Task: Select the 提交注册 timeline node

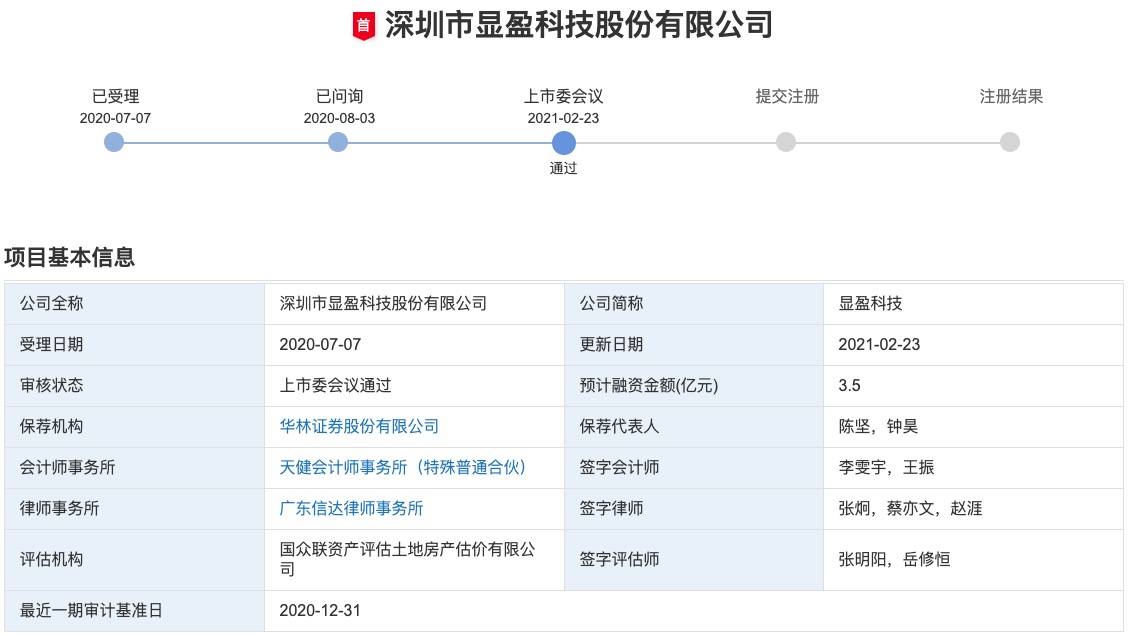Action: 786,143
